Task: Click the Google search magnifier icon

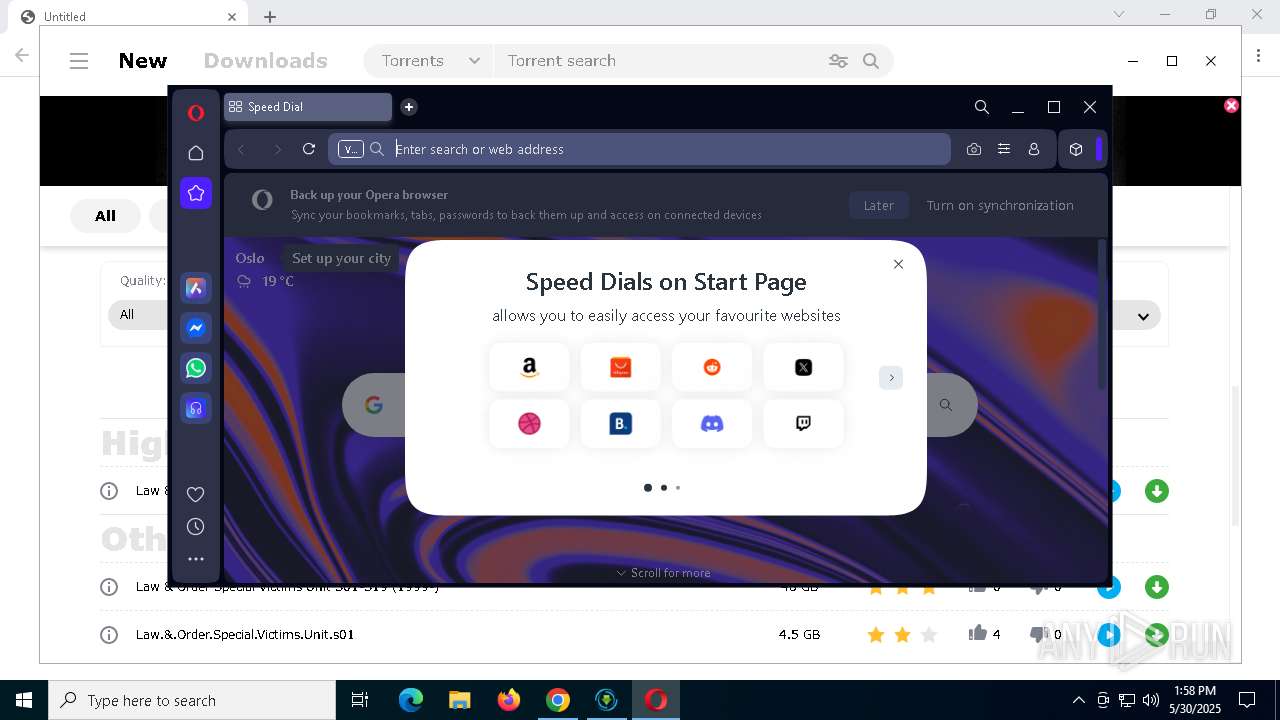Action: 946,405
